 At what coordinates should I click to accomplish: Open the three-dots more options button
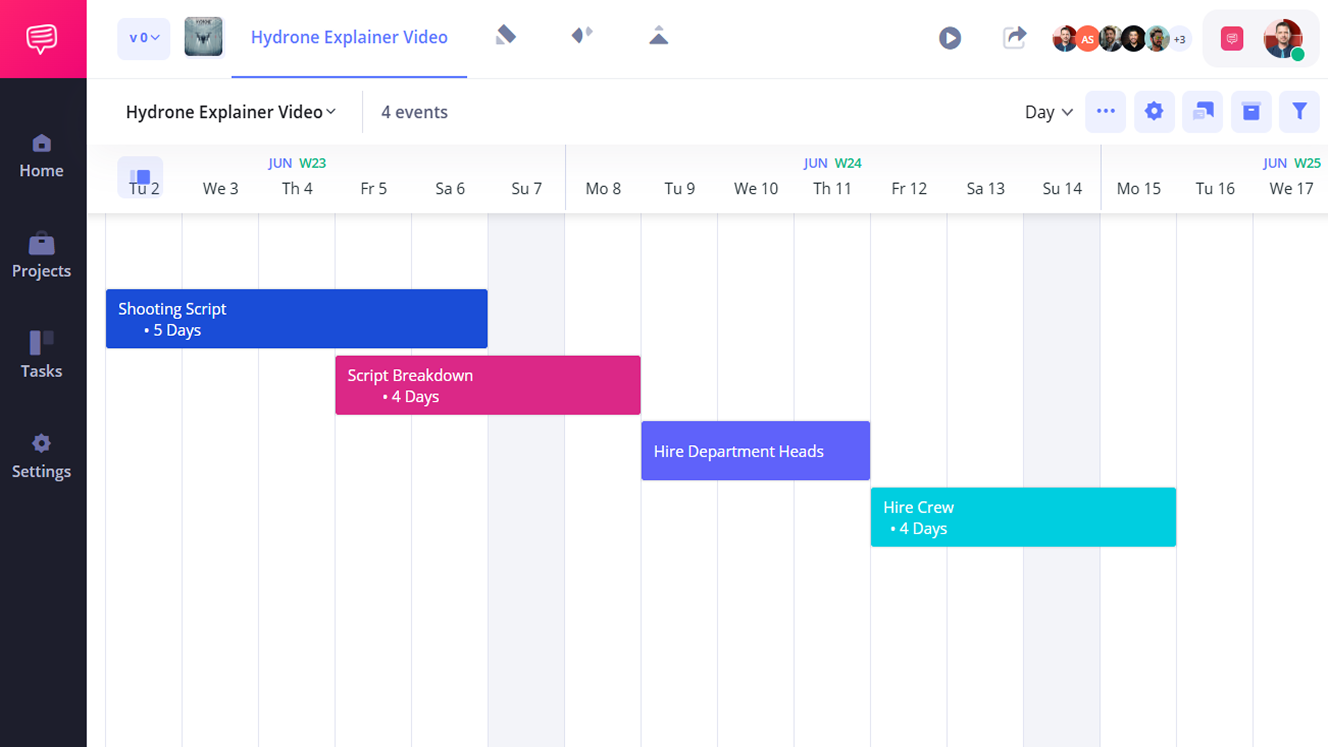click(x=1106, y=112)
